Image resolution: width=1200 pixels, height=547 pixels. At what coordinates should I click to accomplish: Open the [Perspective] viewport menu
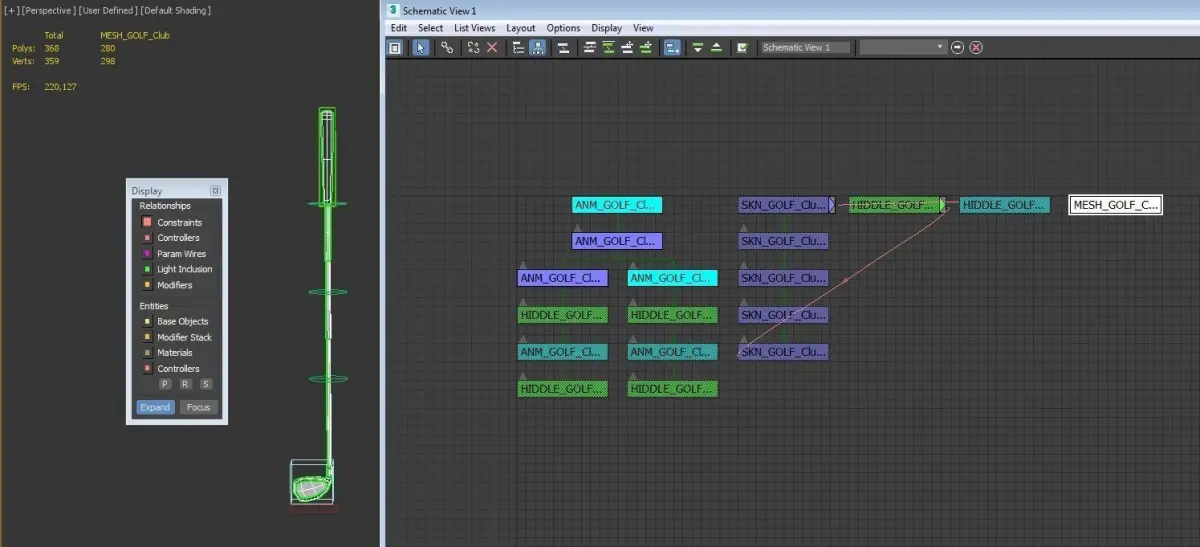(x=48, y=10)
